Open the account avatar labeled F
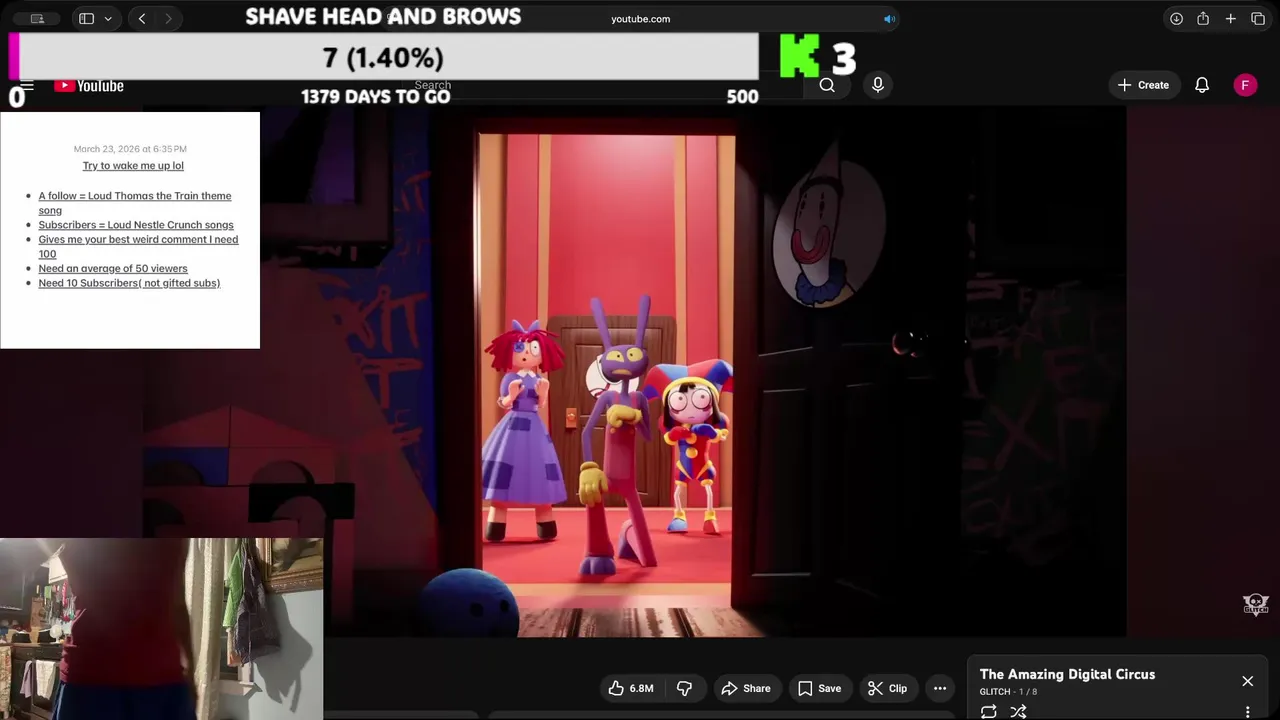1280x720 pixels. point(1245,85)
